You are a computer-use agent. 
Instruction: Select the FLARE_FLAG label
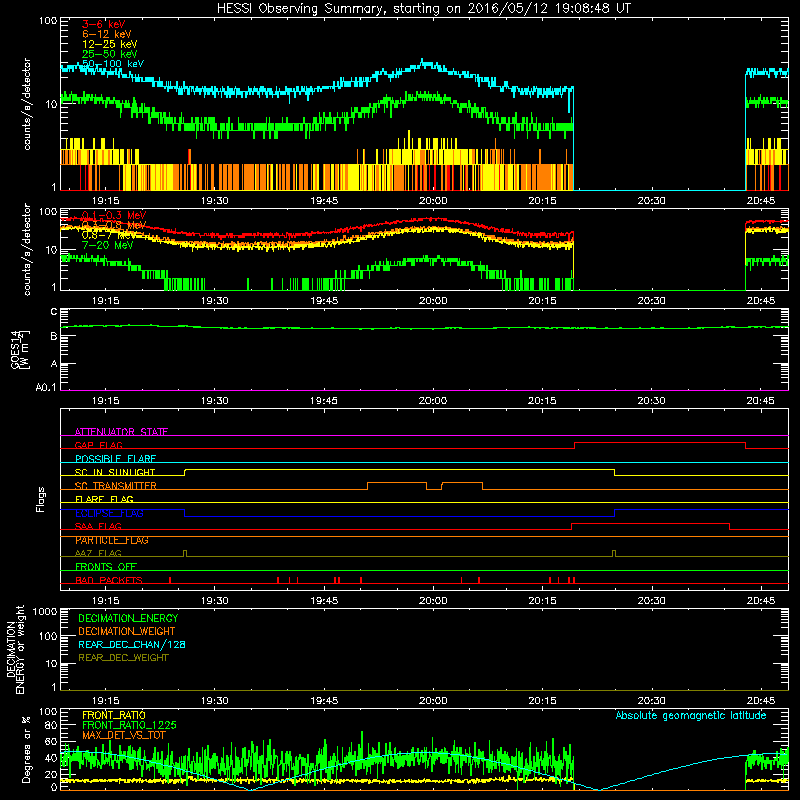[104, 499]
